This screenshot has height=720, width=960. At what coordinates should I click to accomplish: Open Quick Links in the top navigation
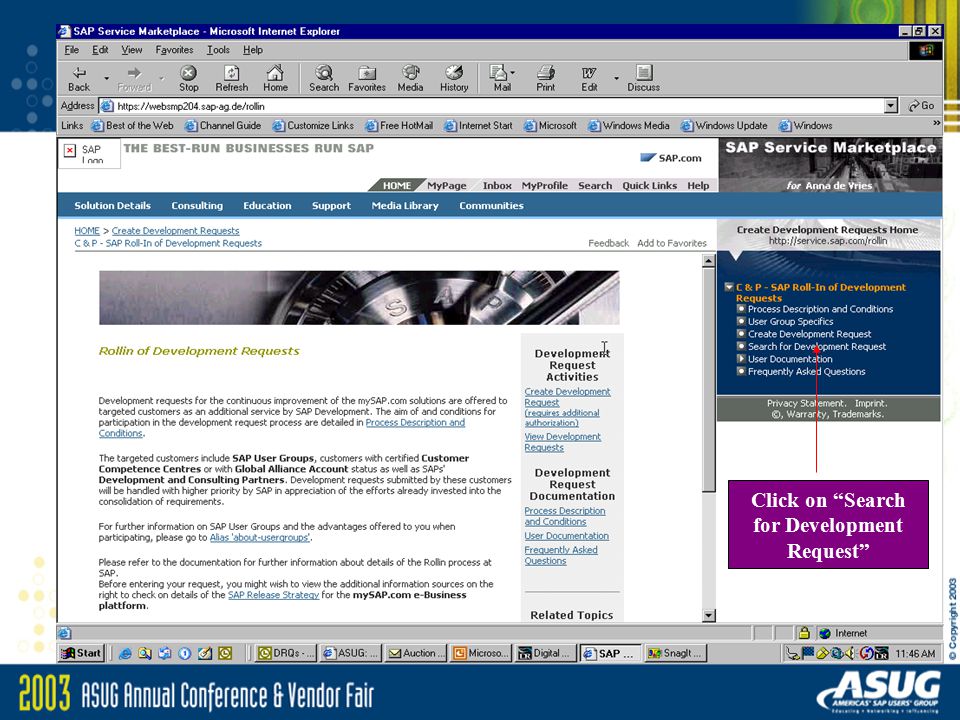(650, 186)
